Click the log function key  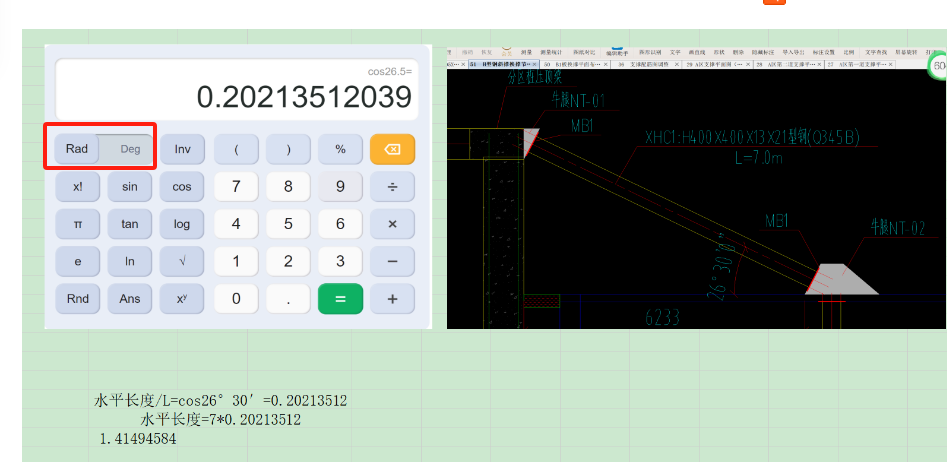coord(182,224)
